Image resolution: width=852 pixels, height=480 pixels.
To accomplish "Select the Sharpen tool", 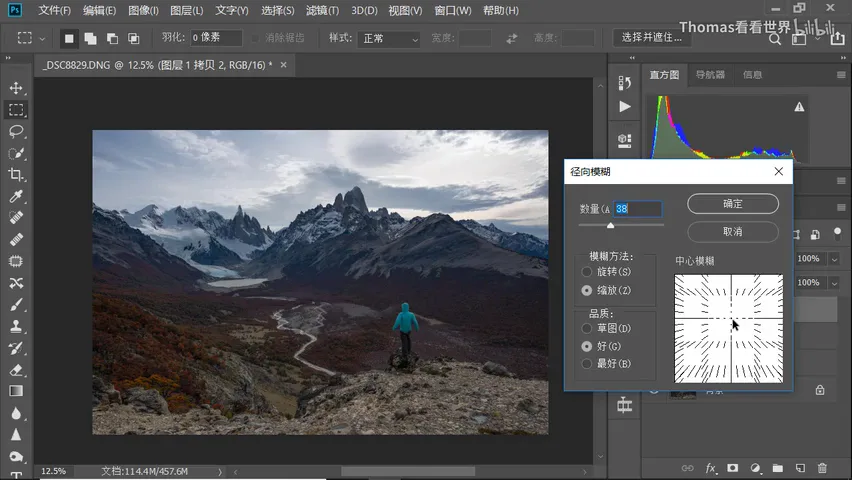I will [x=16, y=435].
